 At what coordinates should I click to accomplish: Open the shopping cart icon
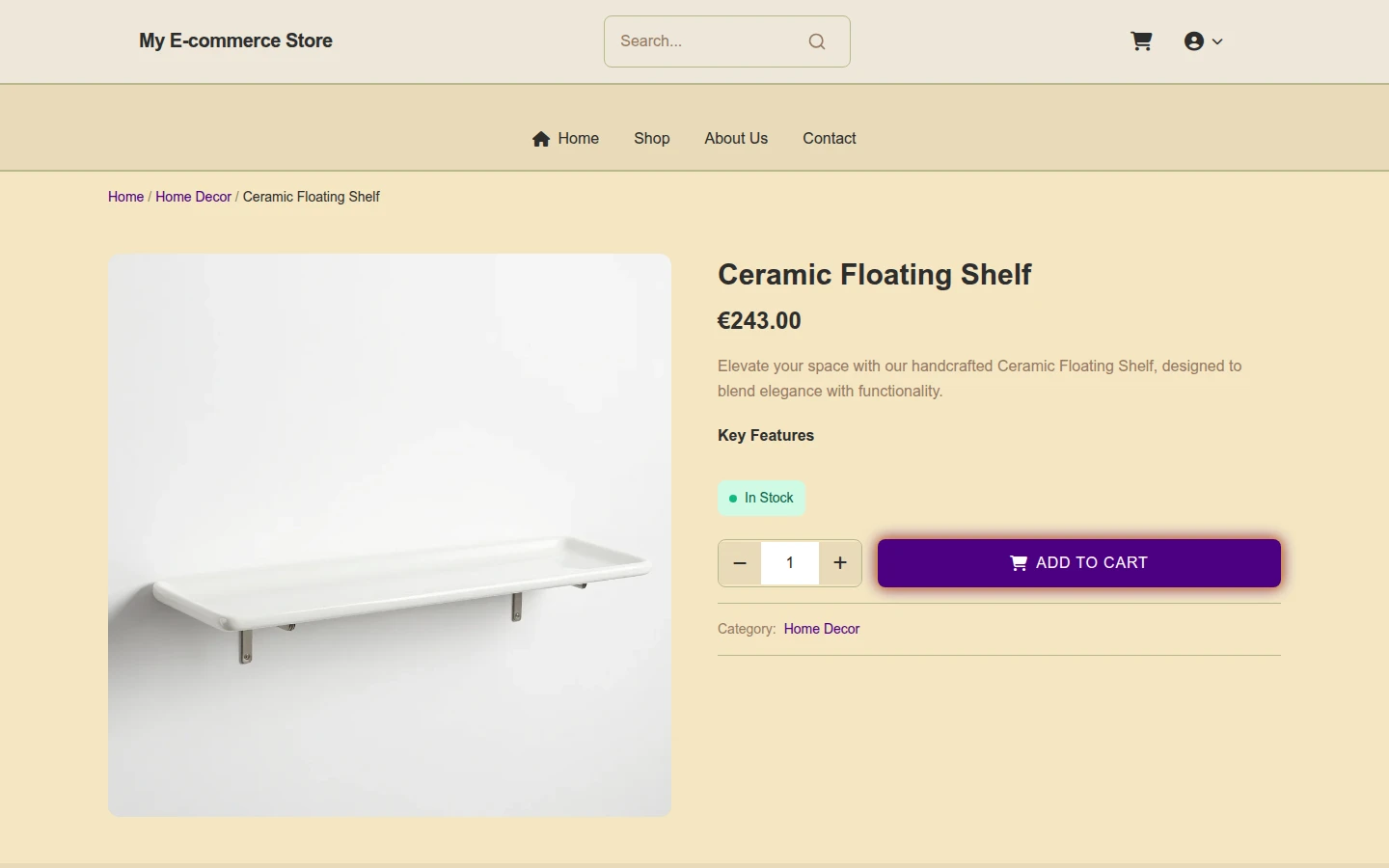1141,41
